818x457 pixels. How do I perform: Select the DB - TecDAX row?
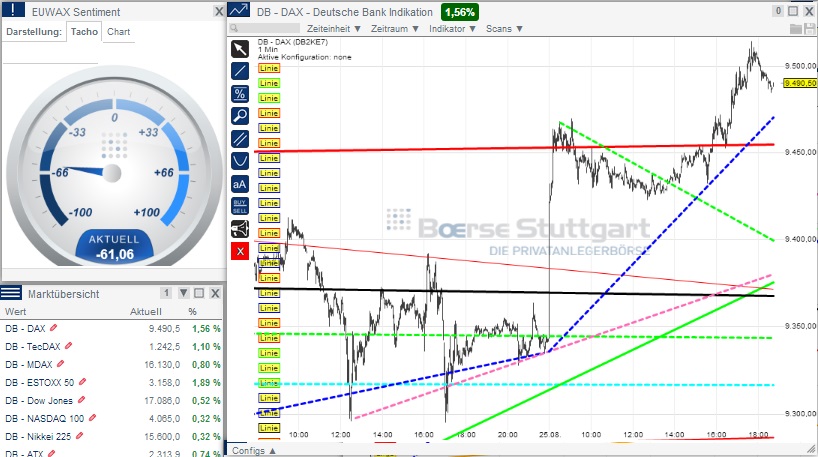(x=112, y=346)
